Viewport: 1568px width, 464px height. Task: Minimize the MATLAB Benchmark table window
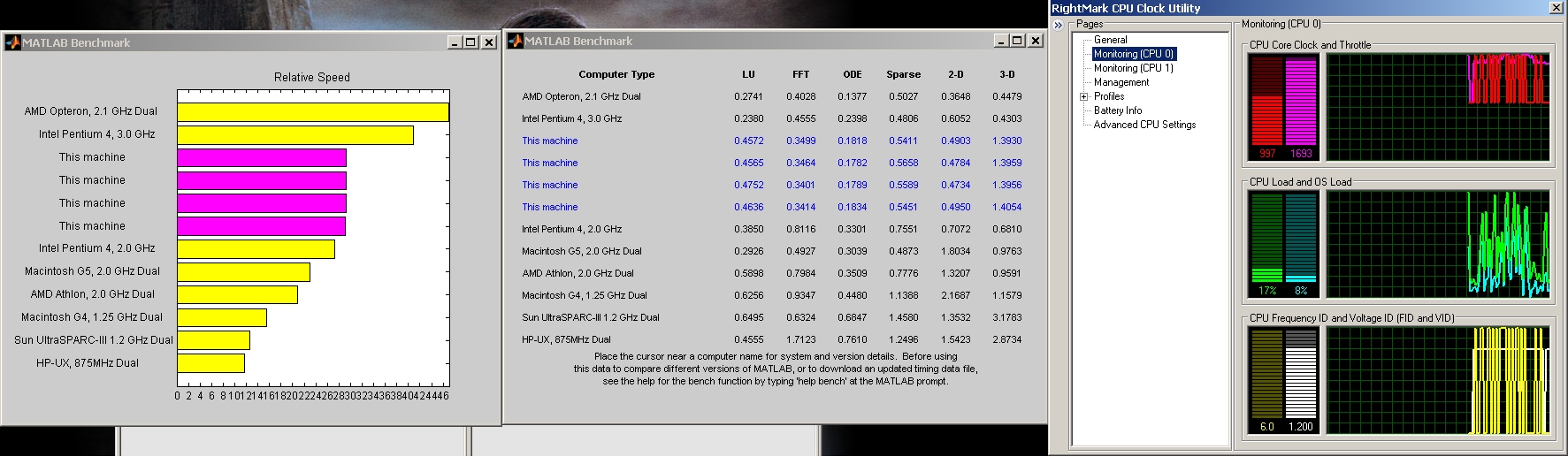coord(1001,41)
